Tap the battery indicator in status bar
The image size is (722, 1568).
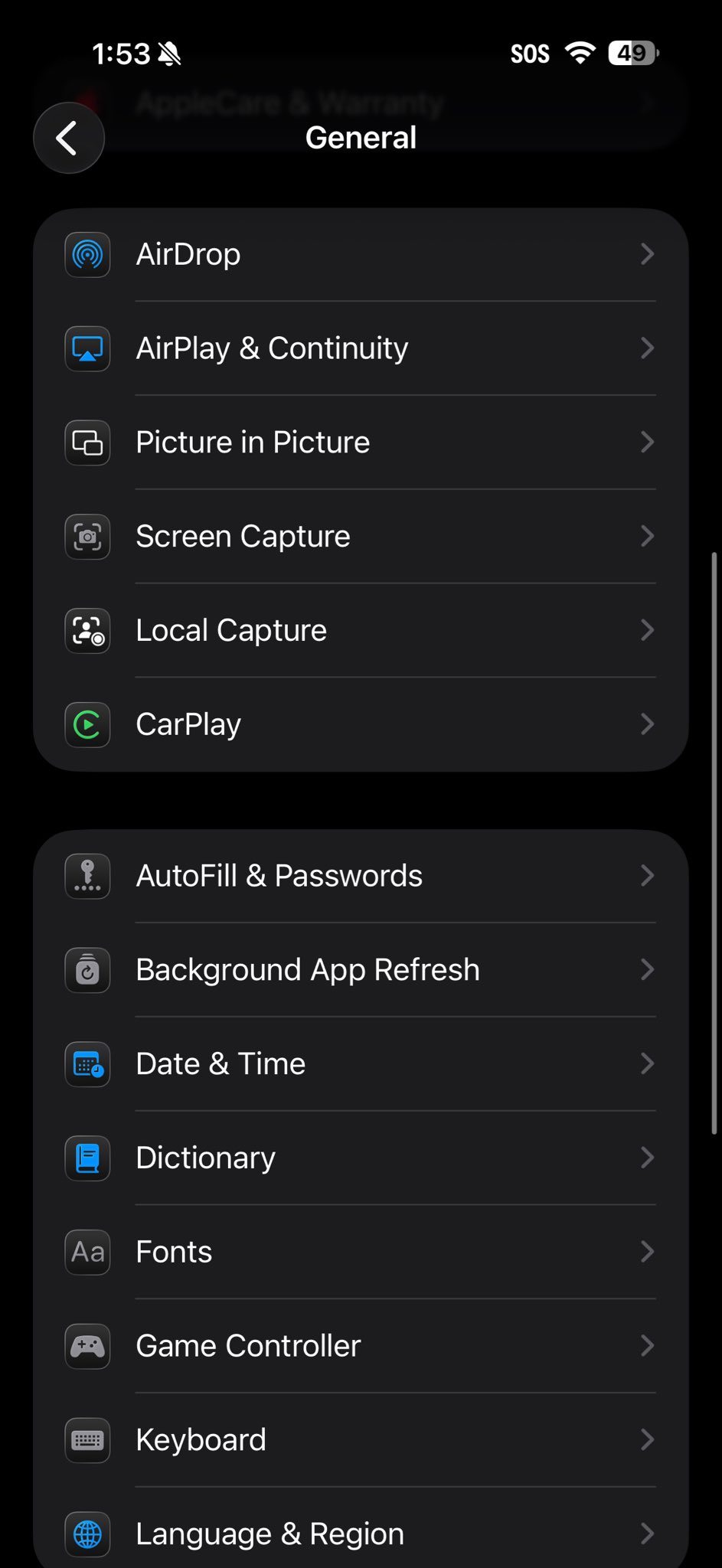coord(633,54)
